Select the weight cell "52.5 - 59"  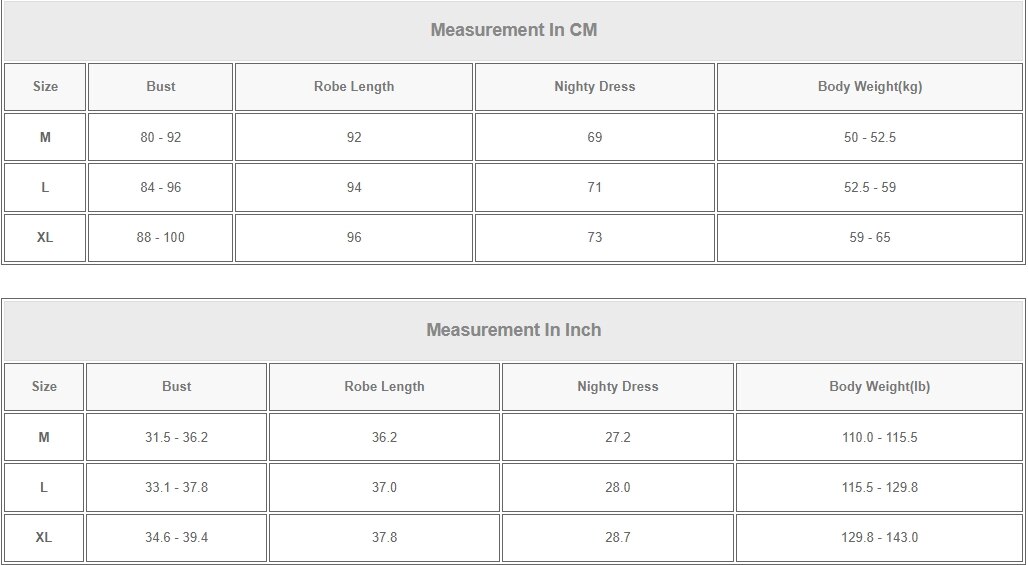(x=869, y=187)
